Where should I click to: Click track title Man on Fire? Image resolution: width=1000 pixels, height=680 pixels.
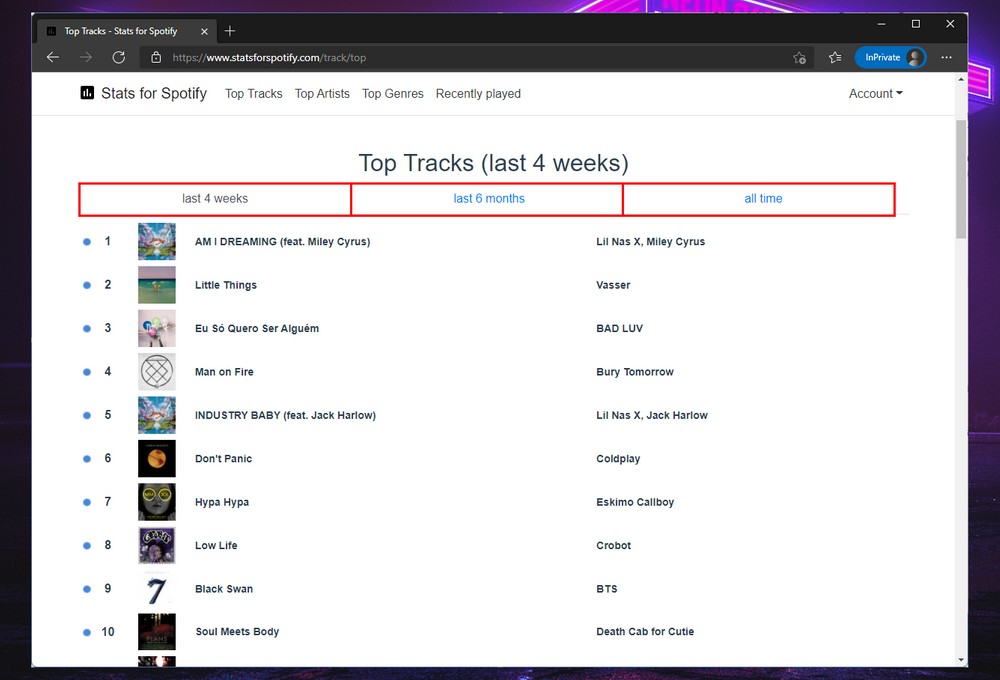click(224, 372)
